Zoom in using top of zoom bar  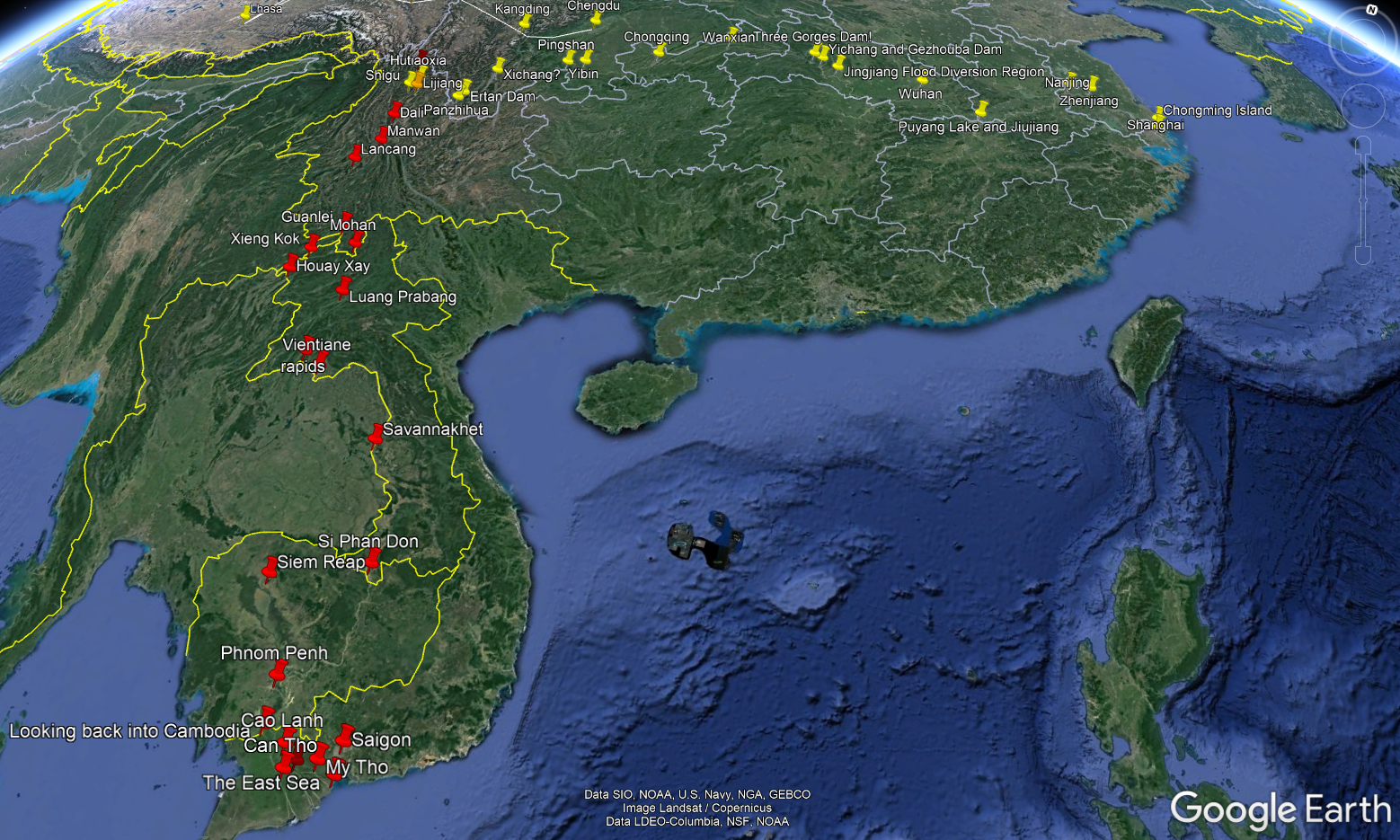point(1363,146)
